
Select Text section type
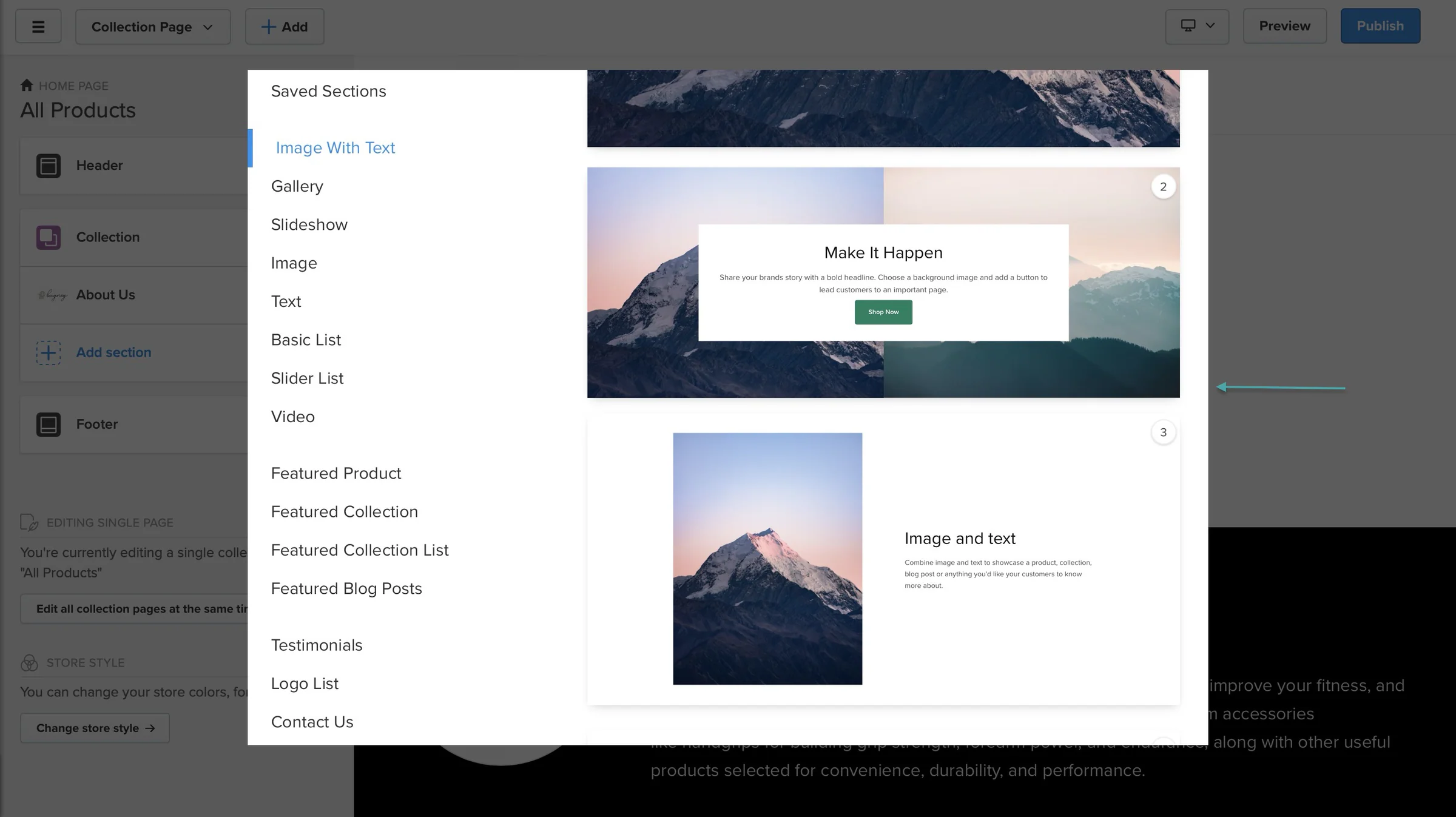286,301
